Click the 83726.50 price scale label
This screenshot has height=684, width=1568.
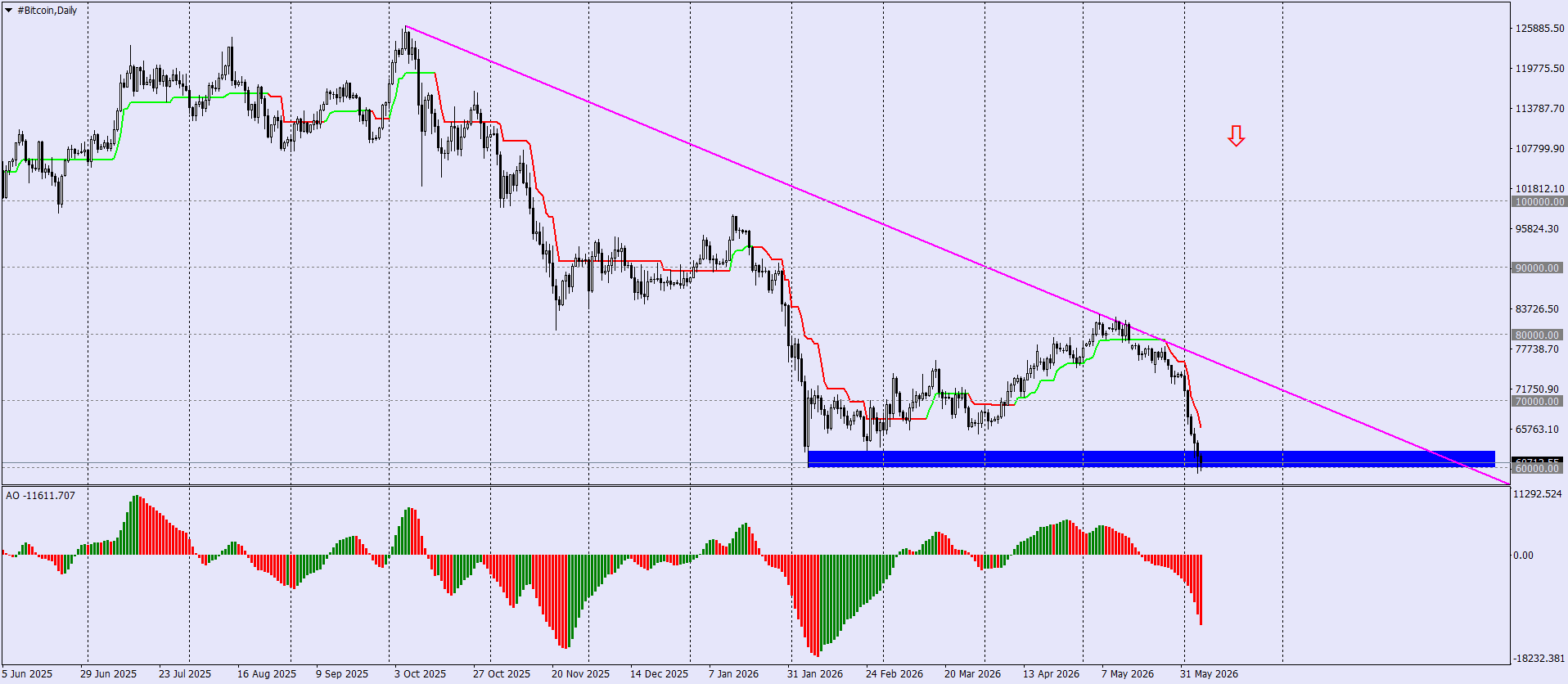click(1537, 309)
